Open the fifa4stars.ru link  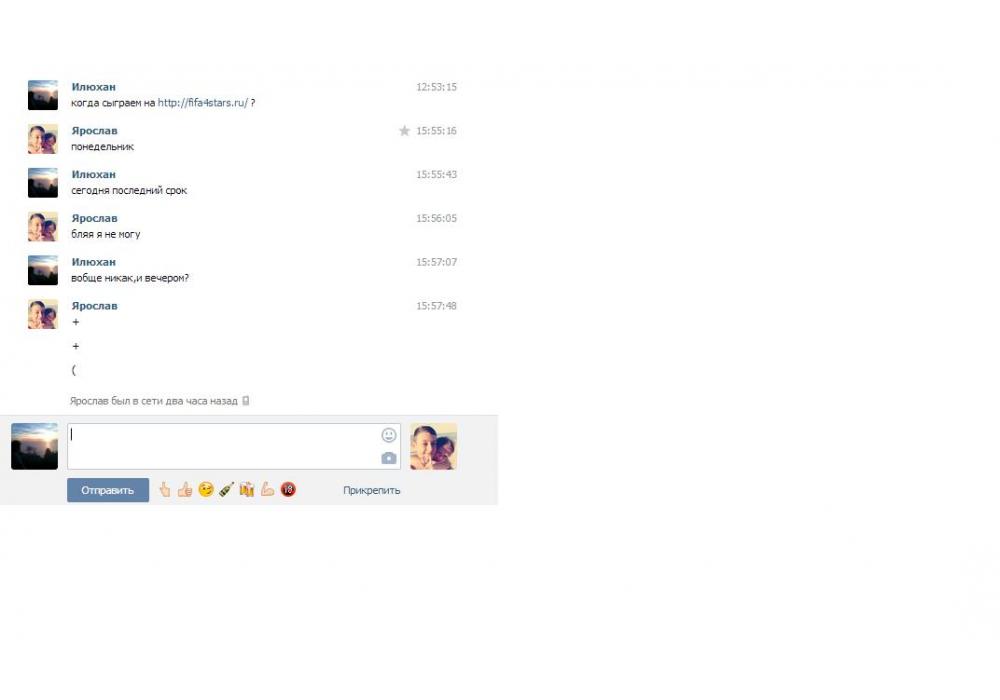tap(202, 103)
